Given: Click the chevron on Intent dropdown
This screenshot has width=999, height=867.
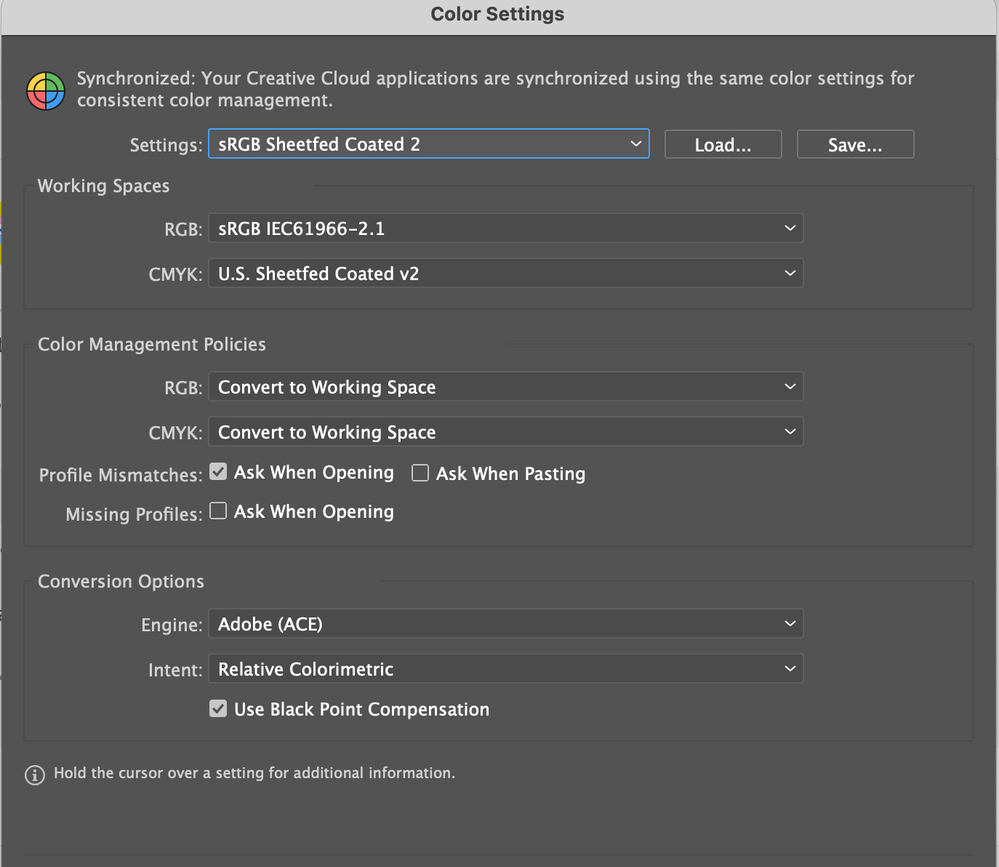Looking at the screenshot, I should [x=789, y=669].
